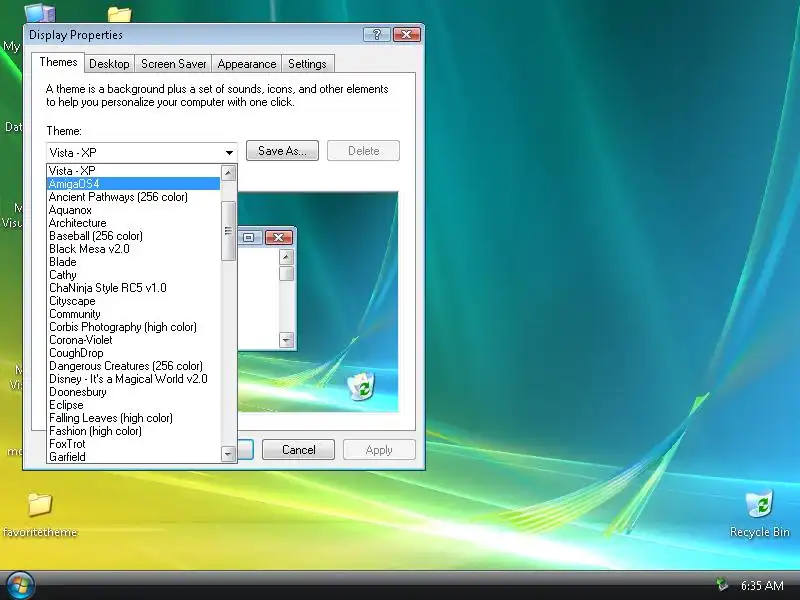Viewport: 800px width, 600px height.
Task: Choose the Doonesbury theme
Action: [x=134, y=392]
